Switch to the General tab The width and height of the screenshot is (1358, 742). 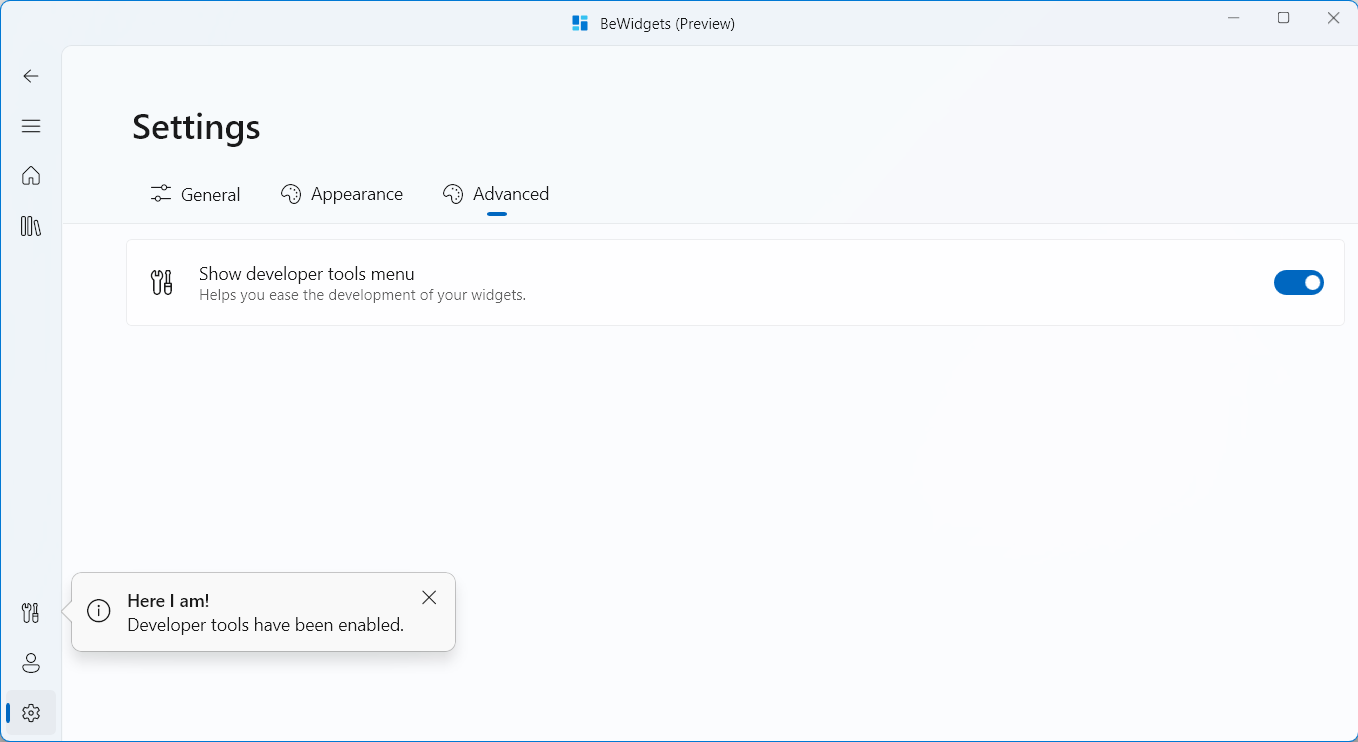coord(196,194)
